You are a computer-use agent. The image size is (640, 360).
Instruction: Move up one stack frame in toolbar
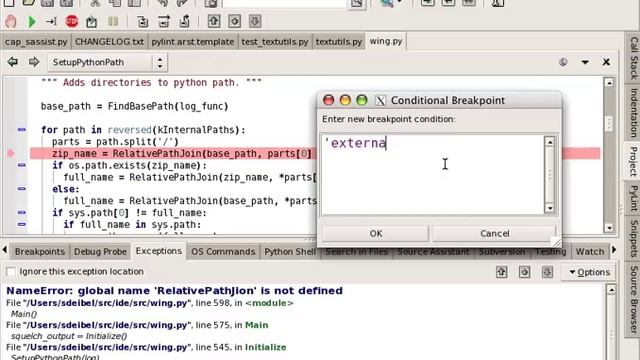point(214,21)
